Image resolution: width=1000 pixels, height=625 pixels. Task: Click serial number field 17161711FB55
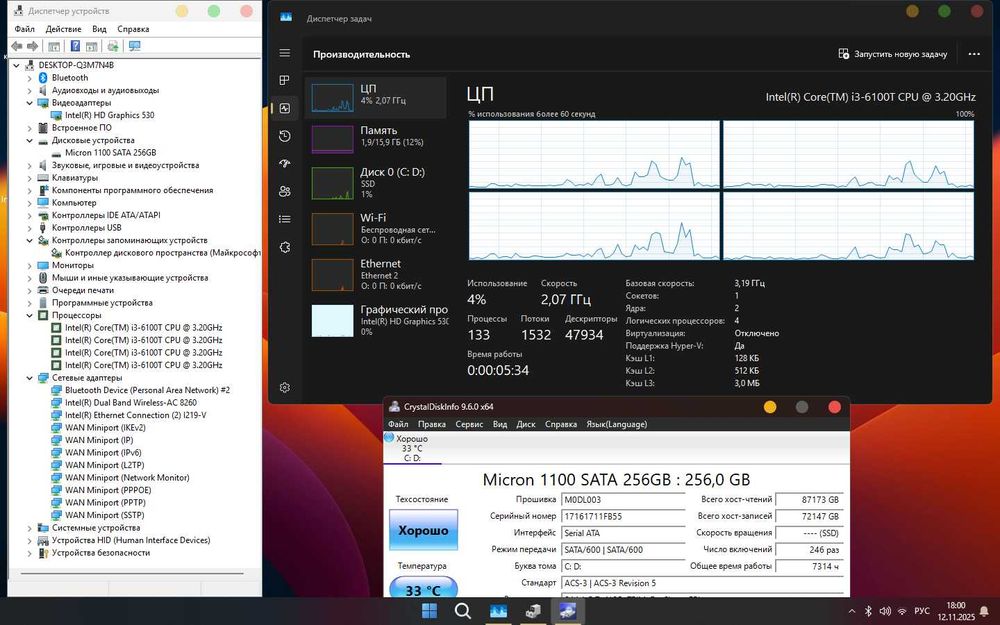623,516
